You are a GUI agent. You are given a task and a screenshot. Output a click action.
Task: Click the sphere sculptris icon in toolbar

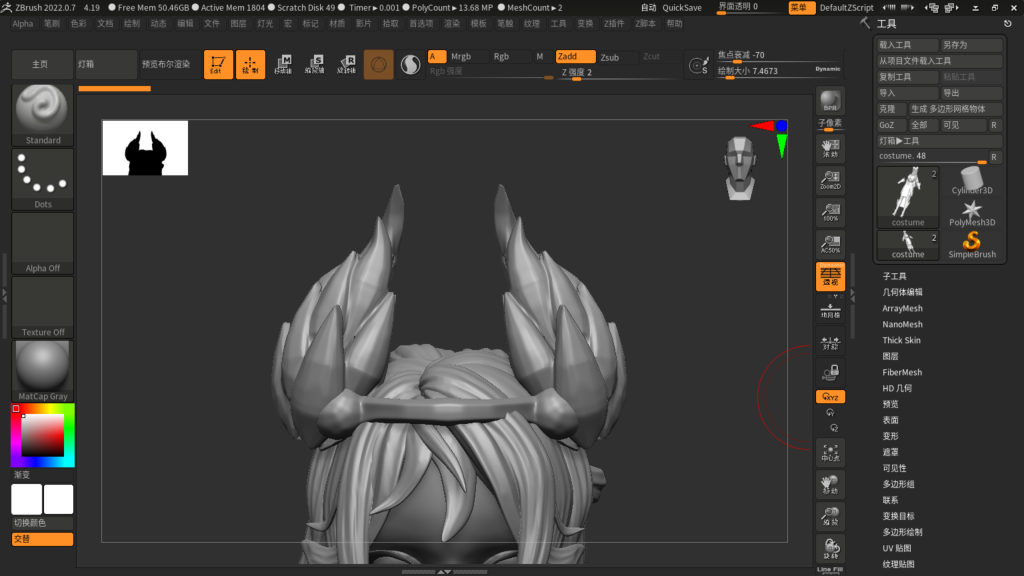pyautogui.click(x=379, y=64)
